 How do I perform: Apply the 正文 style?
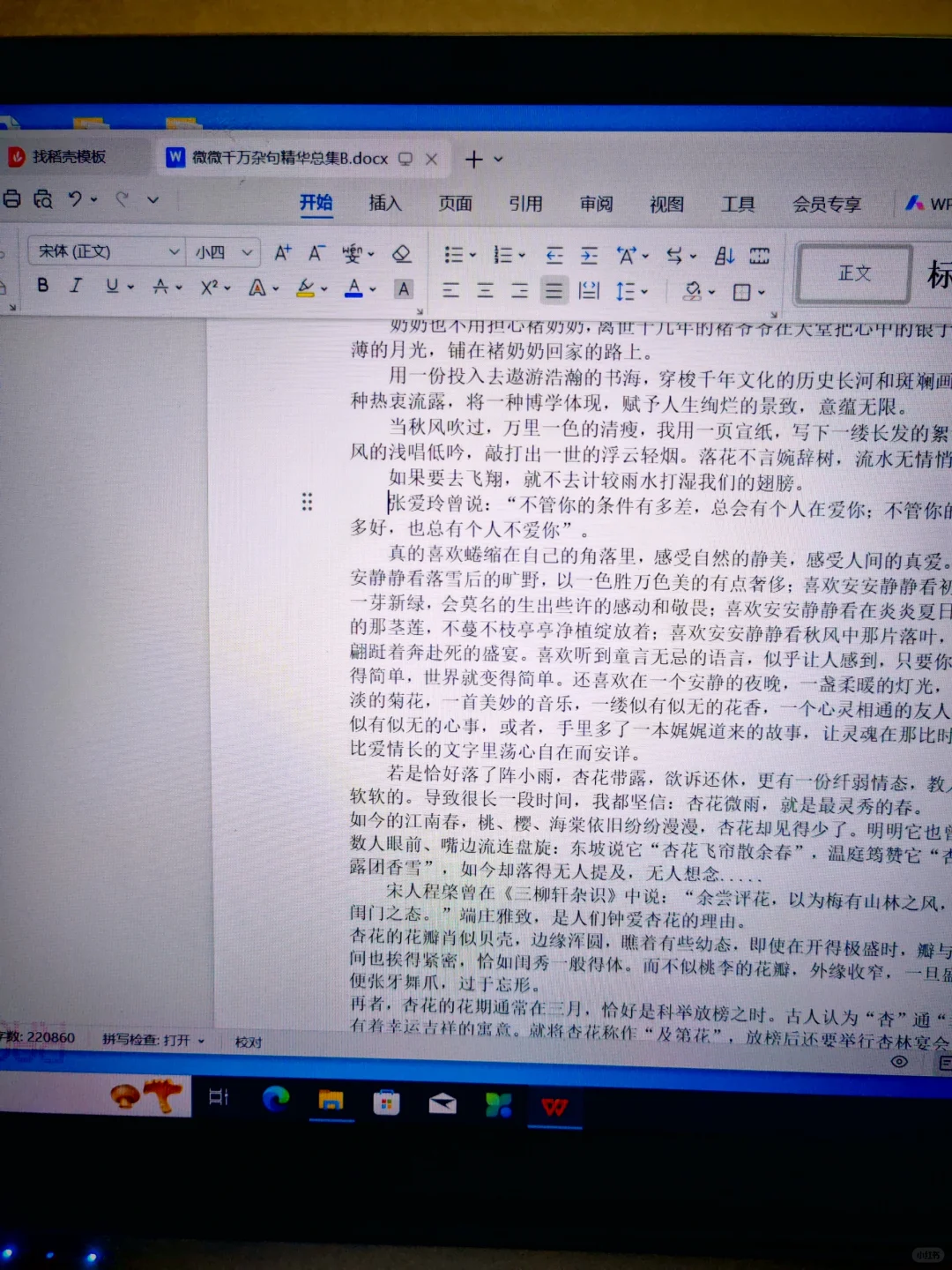point(854,274)
